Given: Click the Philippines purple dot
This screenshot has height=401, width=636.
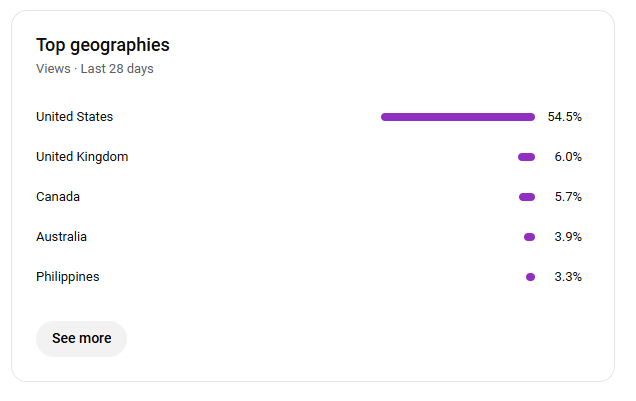Looking at the screenshot, I should click(x=531, y=277).
